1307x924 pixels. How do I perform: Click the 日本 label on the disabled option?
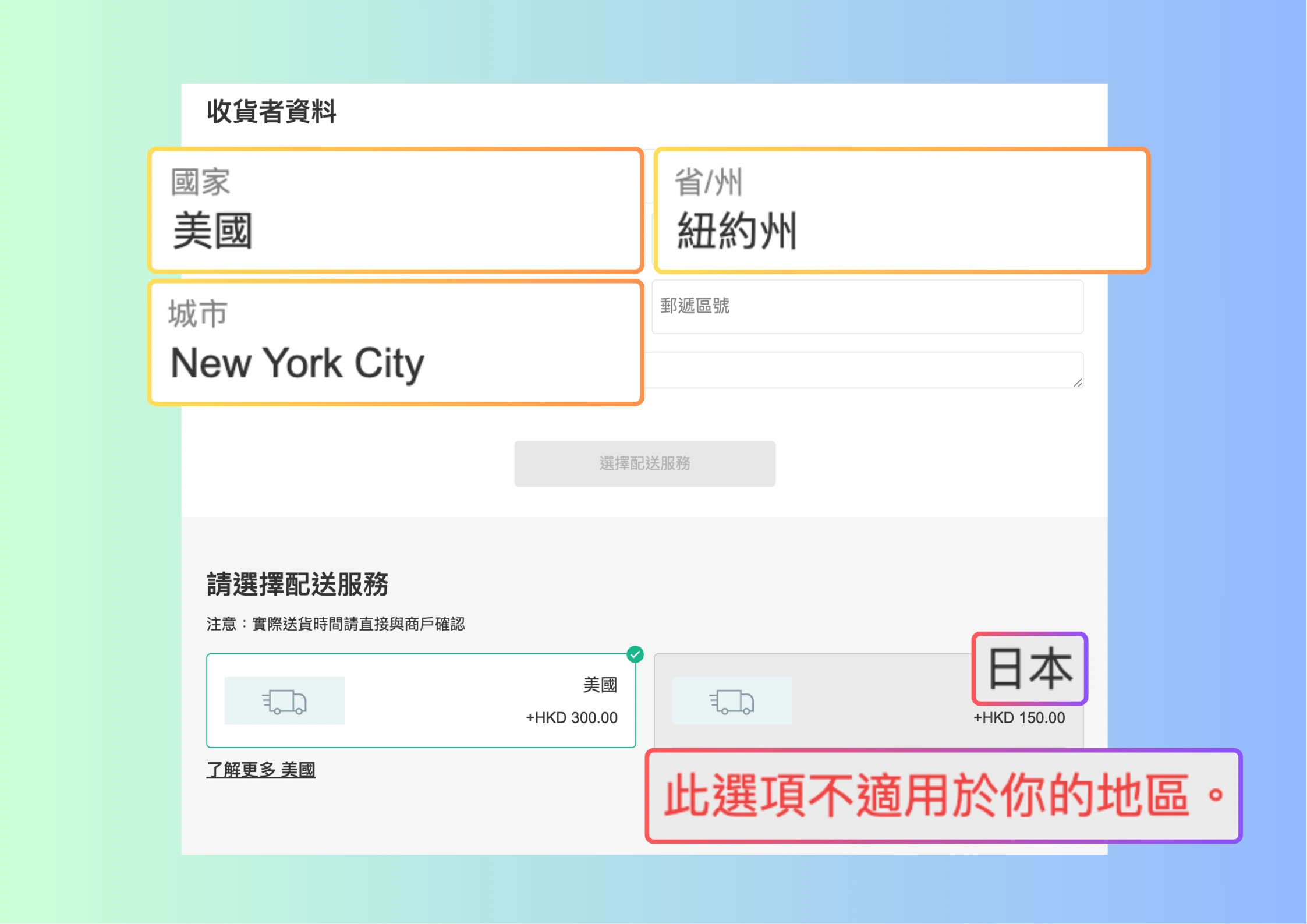coord(1029,668)
